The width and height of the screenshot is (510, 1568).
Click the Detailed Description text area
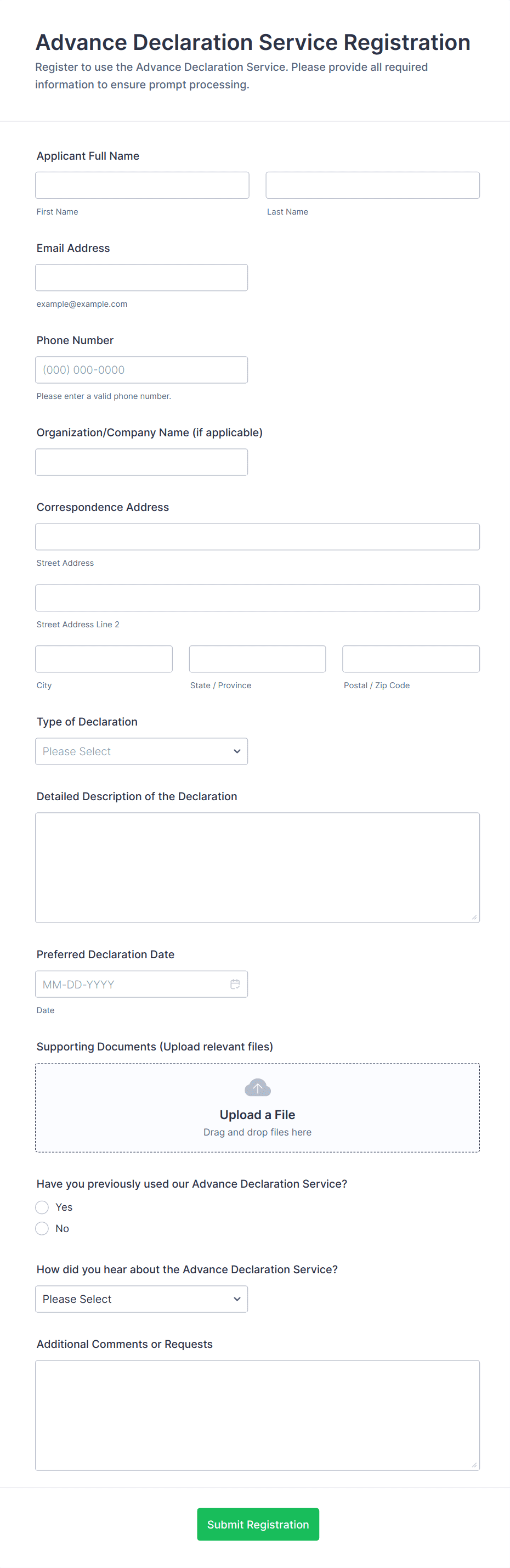[257, 867]
